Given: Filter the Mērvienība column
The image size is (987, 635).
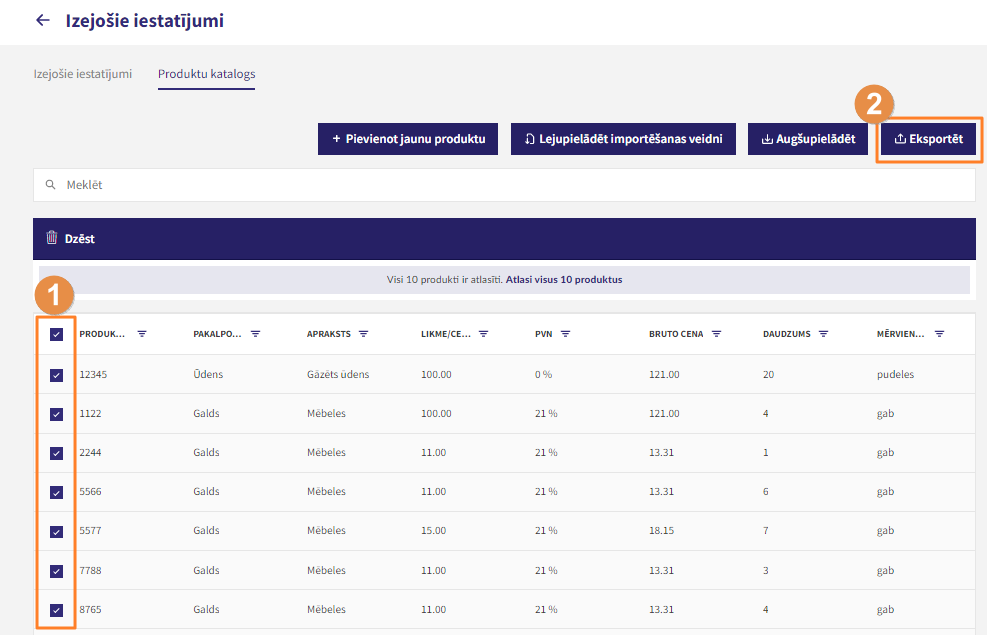Looking at the screenshot, I should pyautogui.click(x=939, y=334).
